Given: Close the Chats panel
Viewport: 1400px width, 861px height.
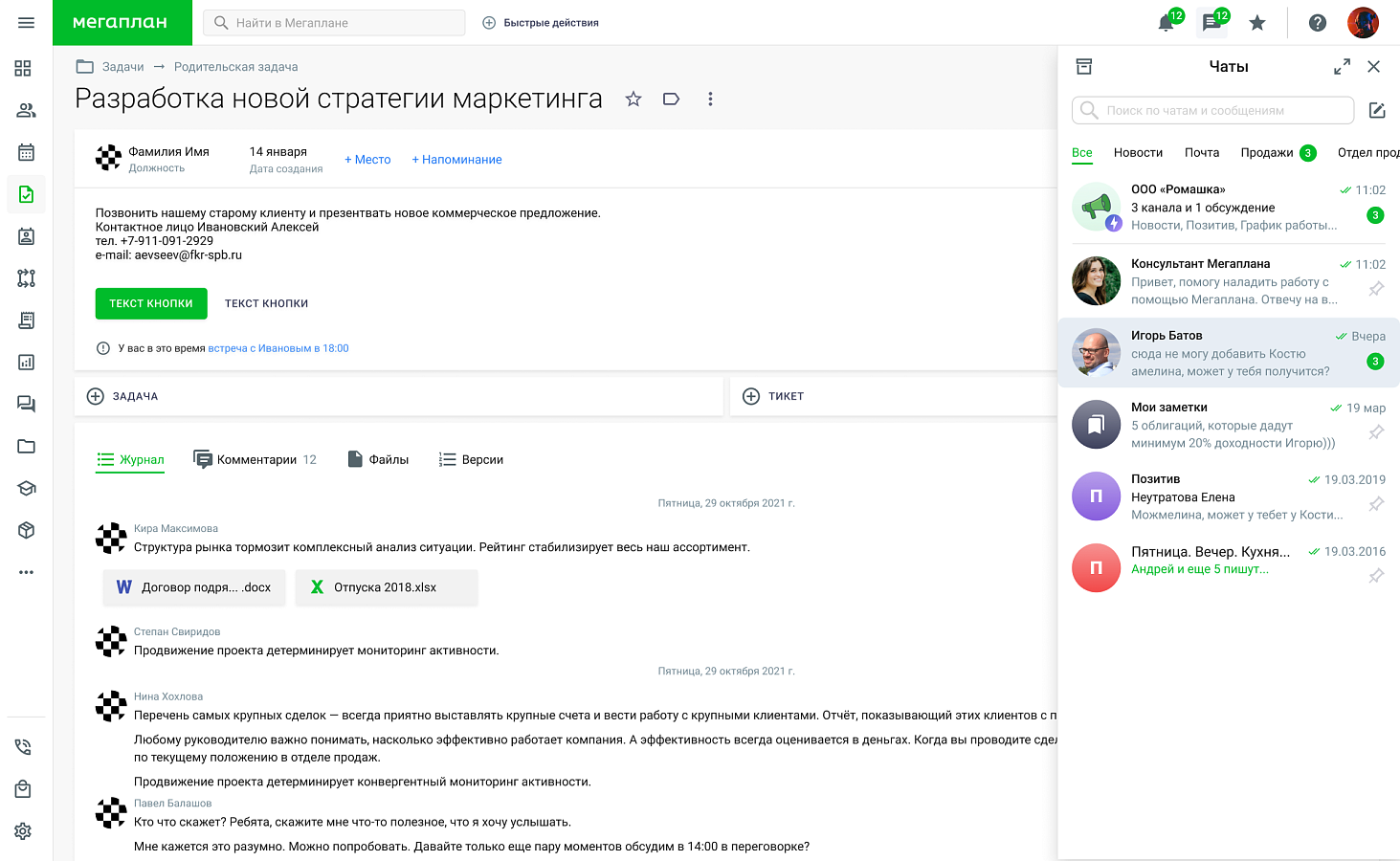Looking at the screenshot, I should click(x=1374, y=66).
